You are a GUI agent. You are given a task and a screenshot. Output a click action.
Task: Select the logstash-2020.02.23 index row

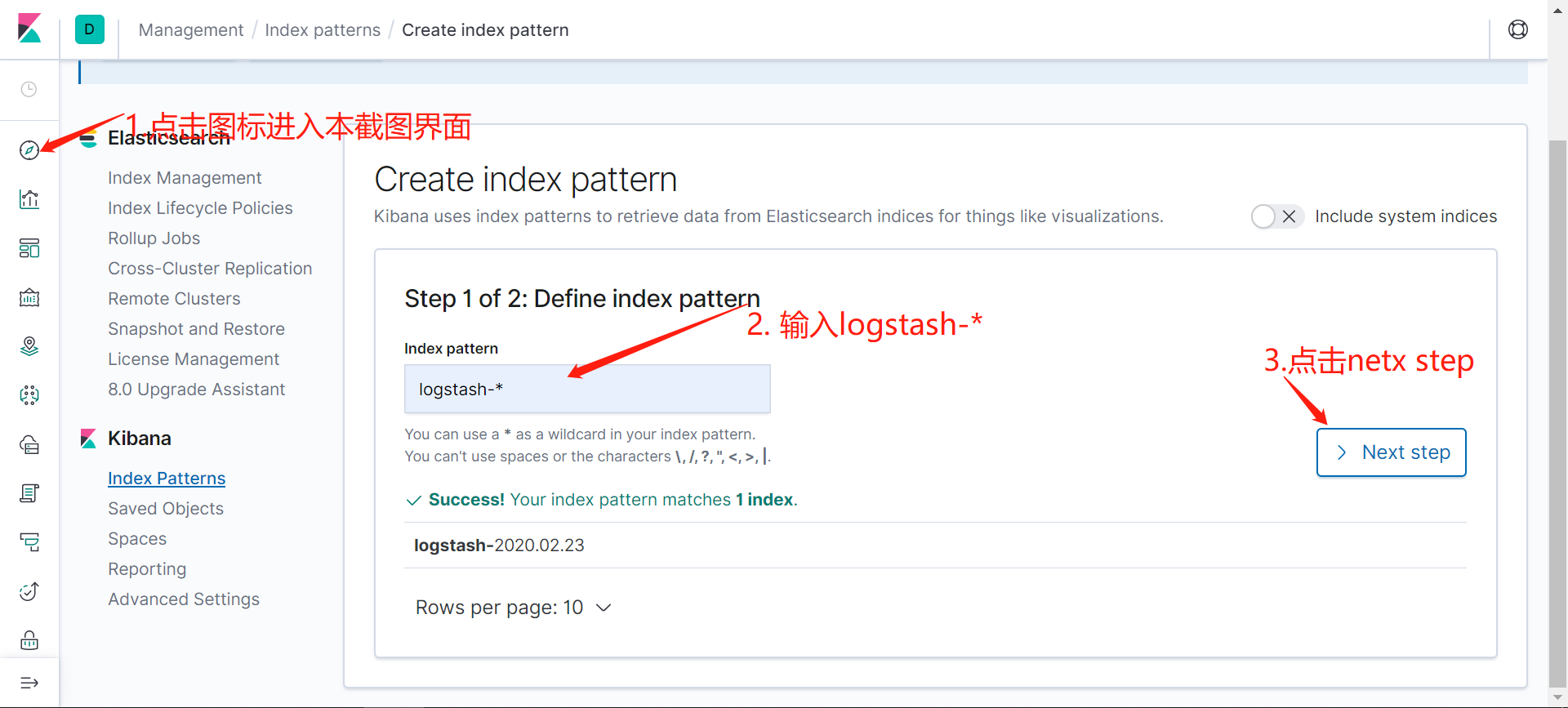[936, 545]
